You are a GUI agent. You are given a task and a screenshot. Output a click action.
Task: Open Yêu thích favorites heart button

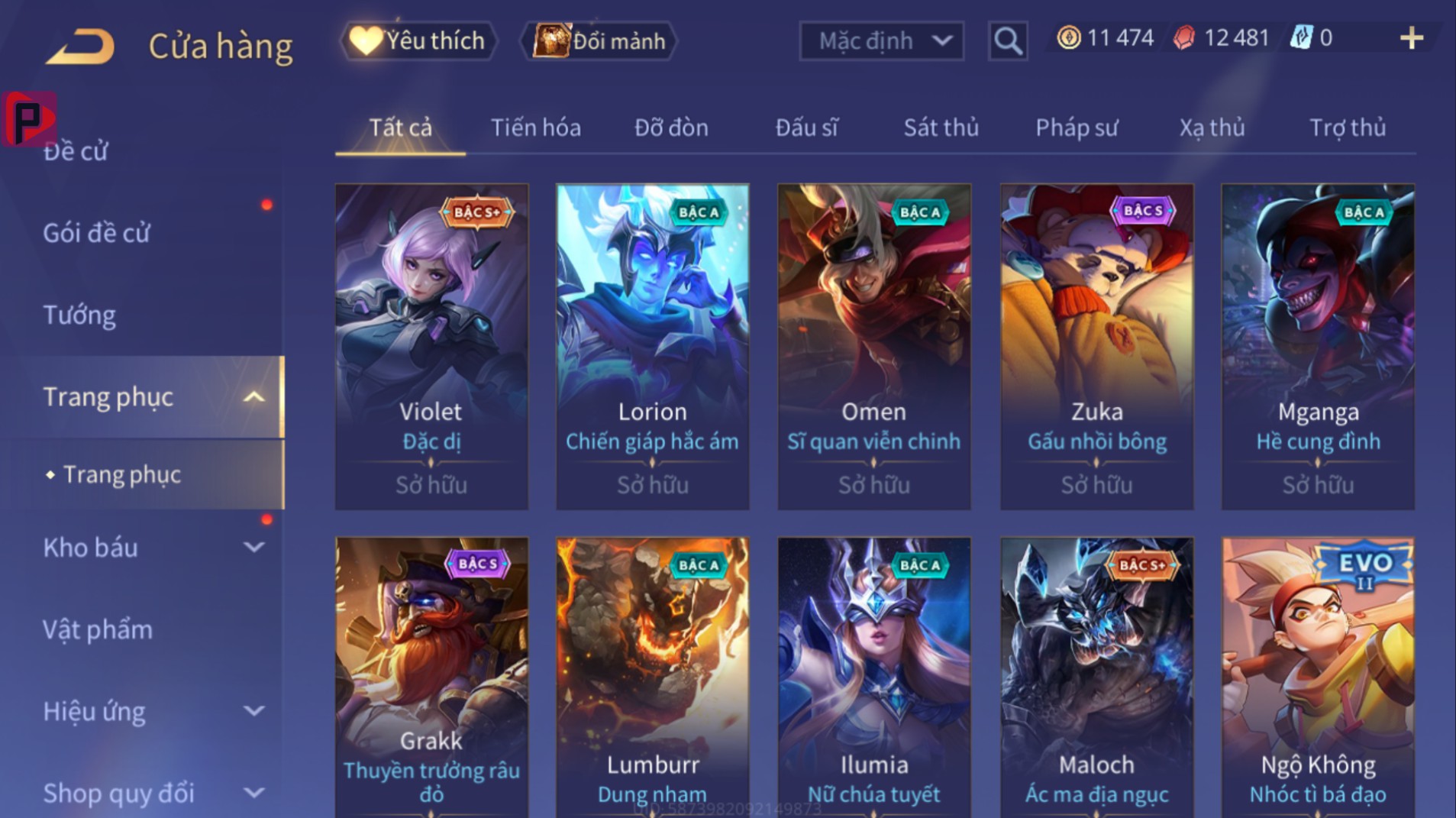[418, 40]
